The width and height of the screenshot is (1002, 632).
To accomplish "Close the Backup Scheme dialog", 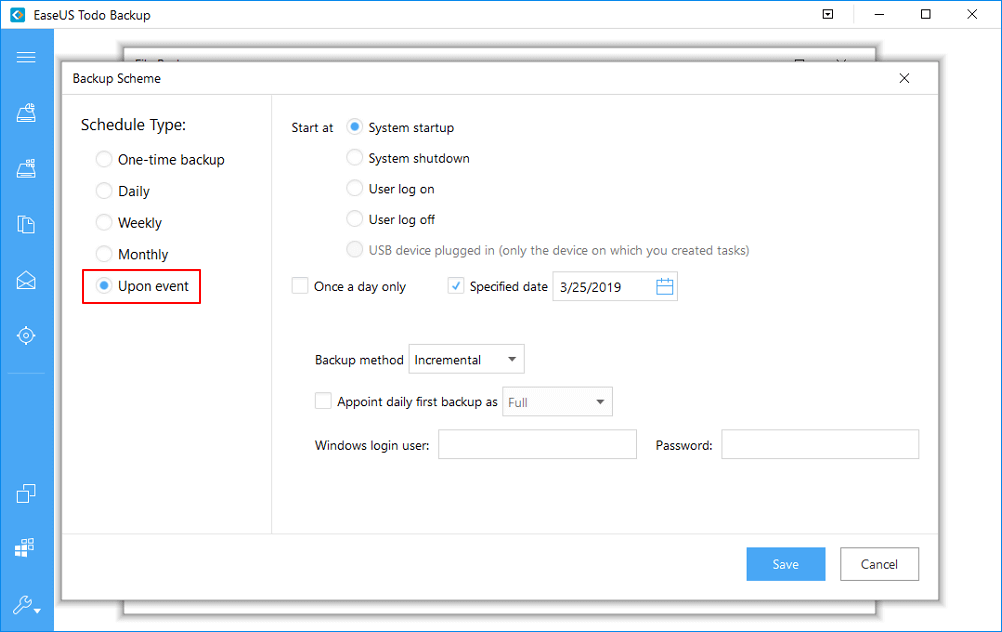I will (904, 78).
